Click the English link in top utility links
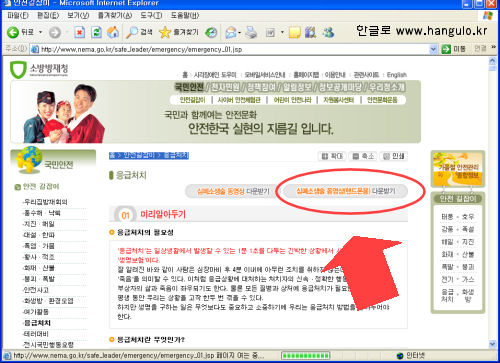Viewport: 500px width, 363px height. [x=397, y=75]
